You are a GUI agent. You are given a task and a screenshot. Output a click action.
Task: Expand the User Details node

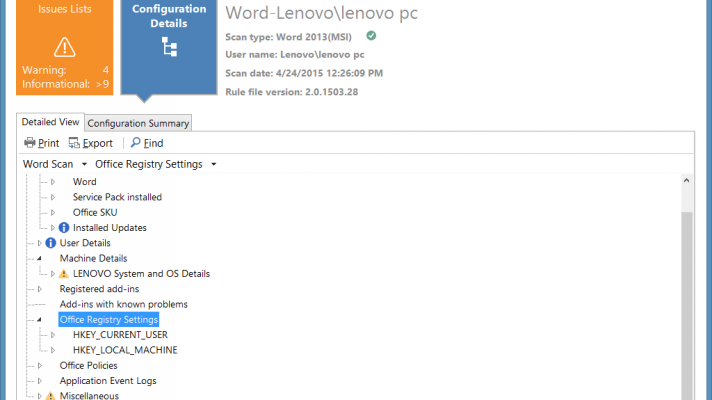point(40,243)
